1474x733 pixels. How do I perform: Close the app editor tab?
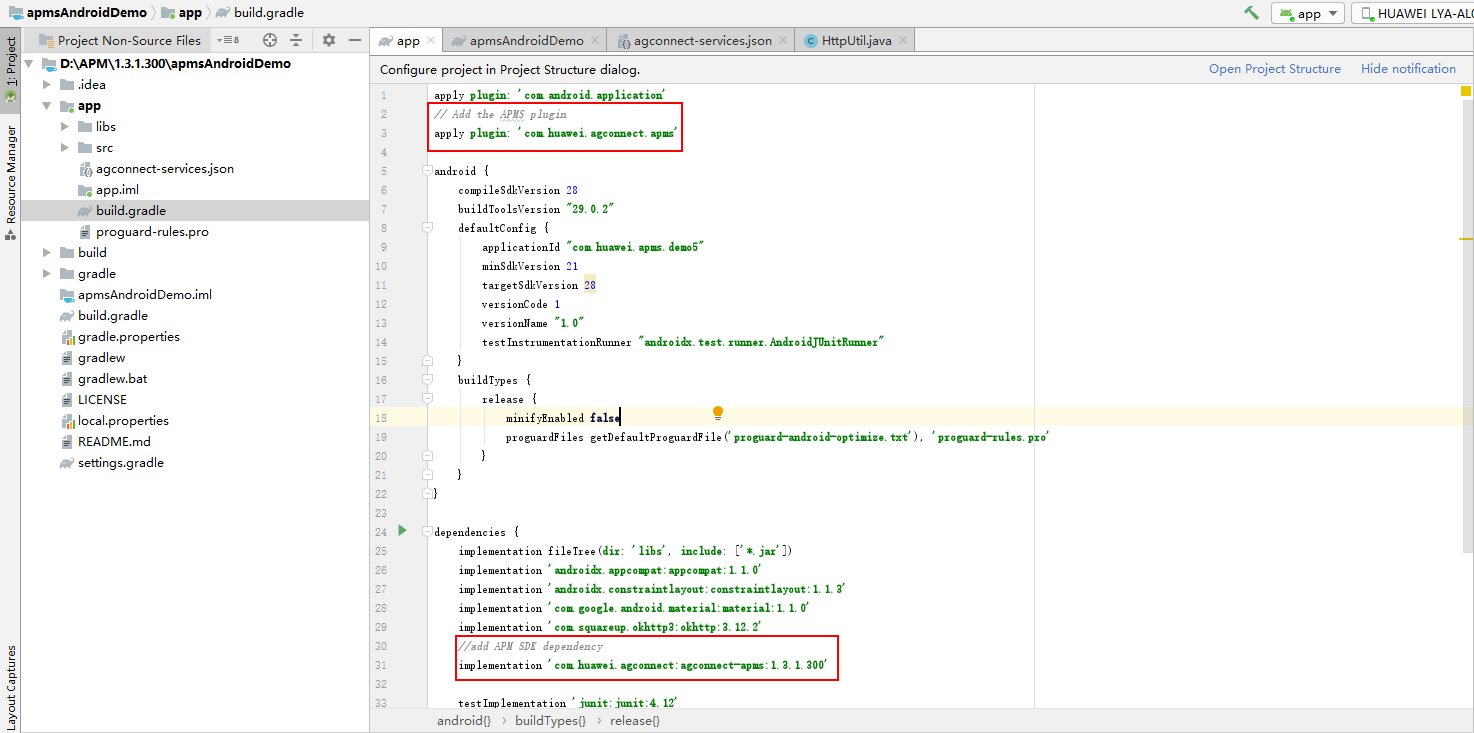pos(431,41)
